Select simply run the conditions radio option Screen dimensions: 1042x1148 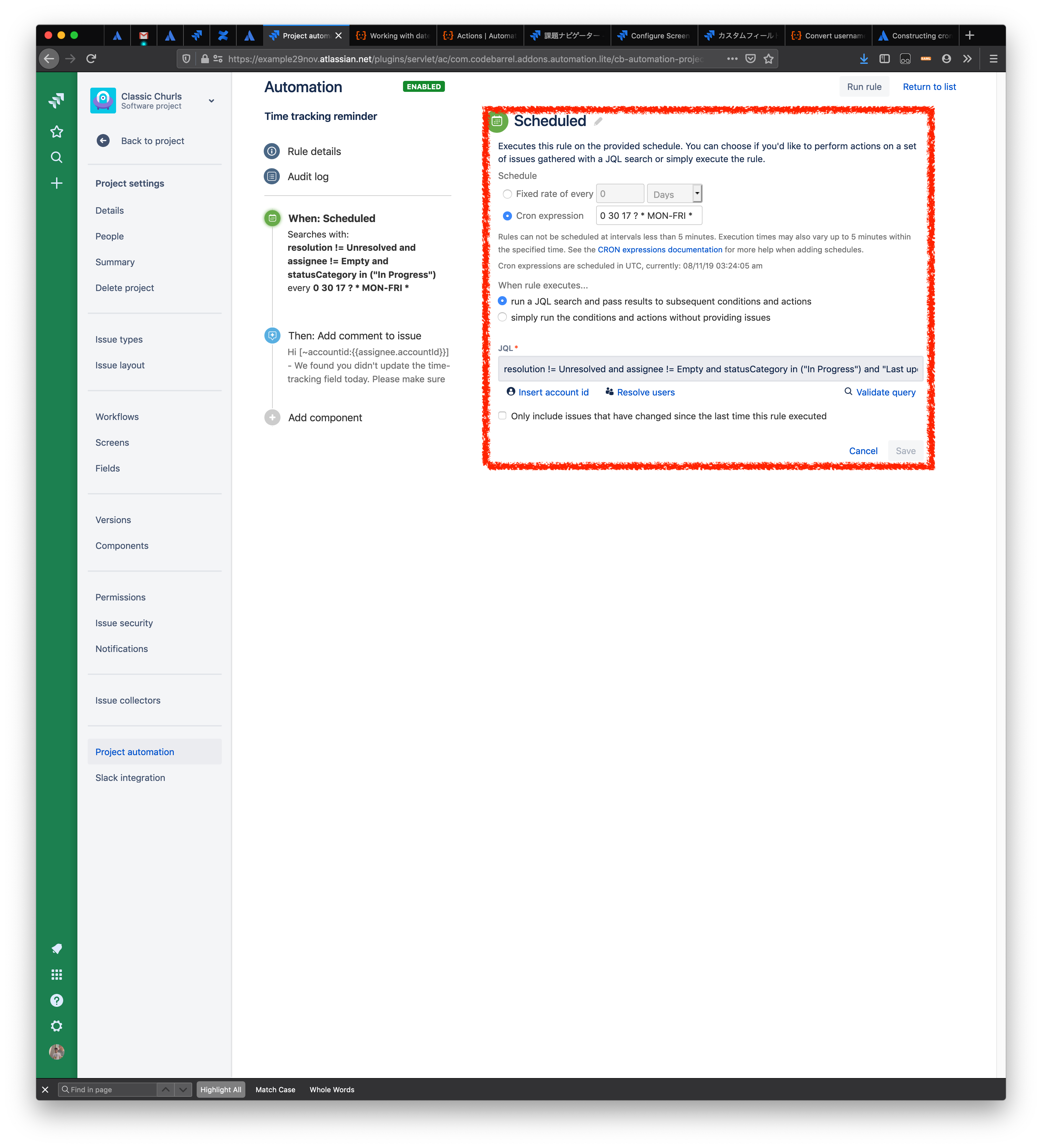pos(502,317)
